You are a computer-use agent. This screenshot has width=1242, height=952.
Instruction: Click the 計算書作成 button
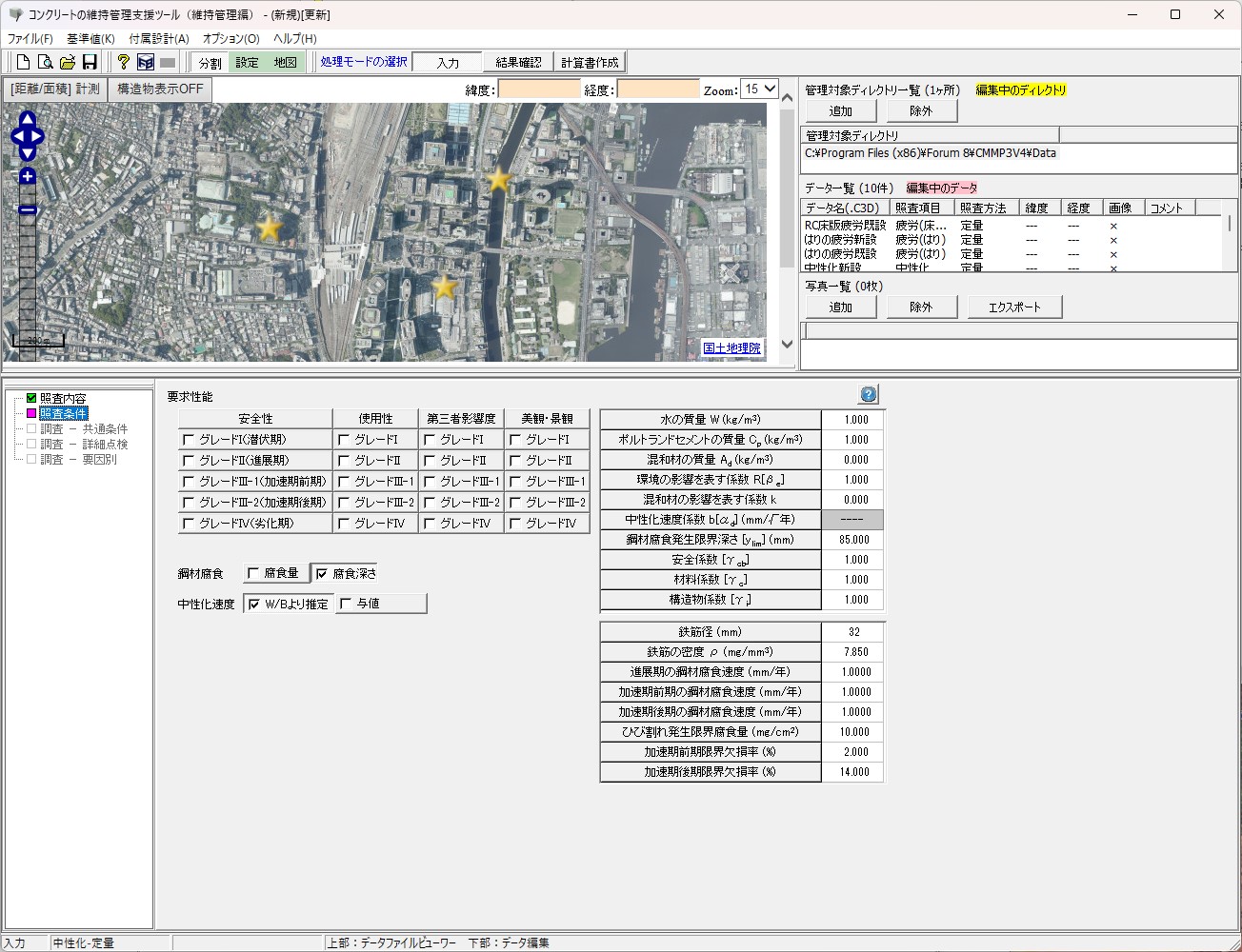[590, 63]
